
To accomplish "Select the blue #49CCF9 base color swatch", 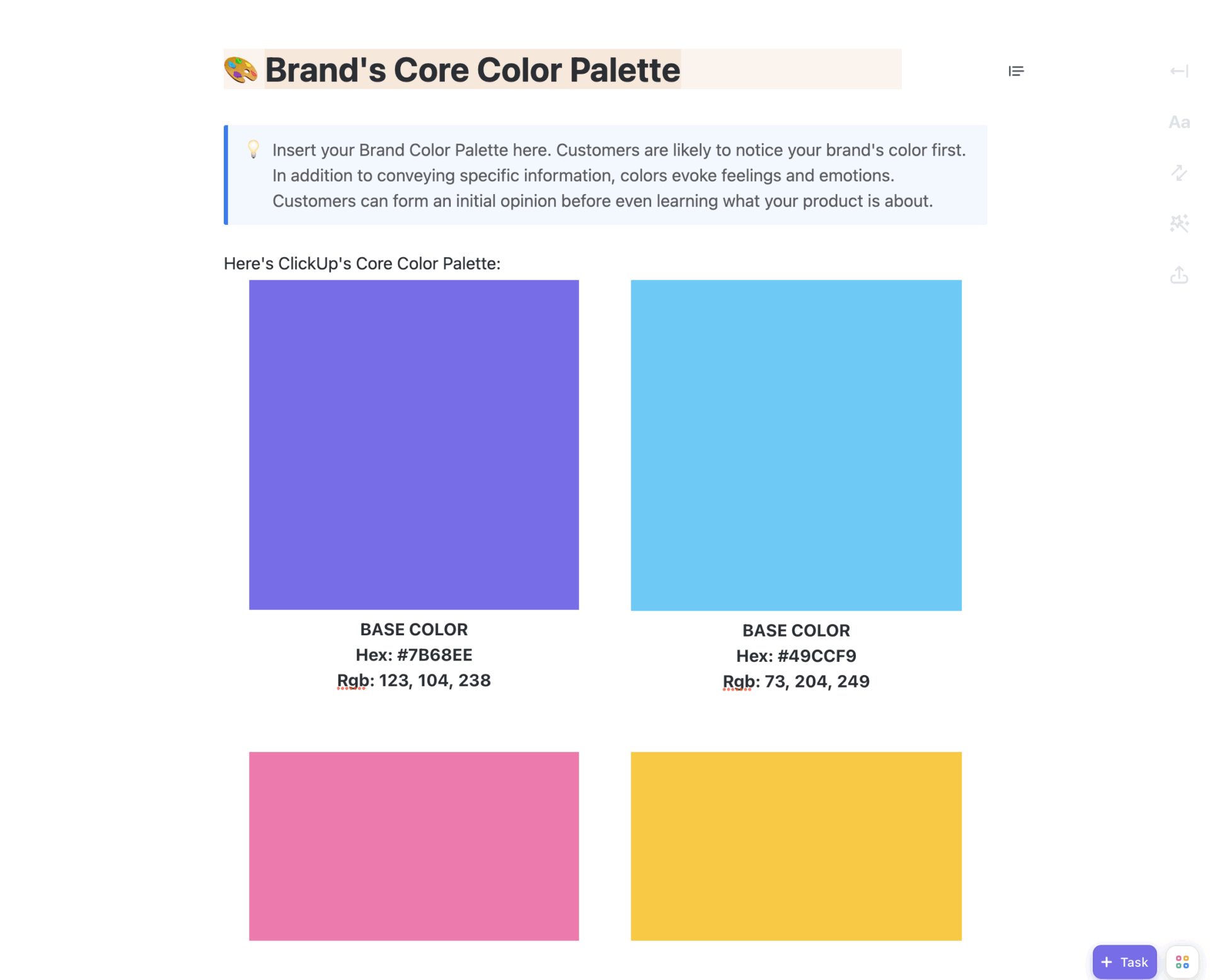I will 796,444.
